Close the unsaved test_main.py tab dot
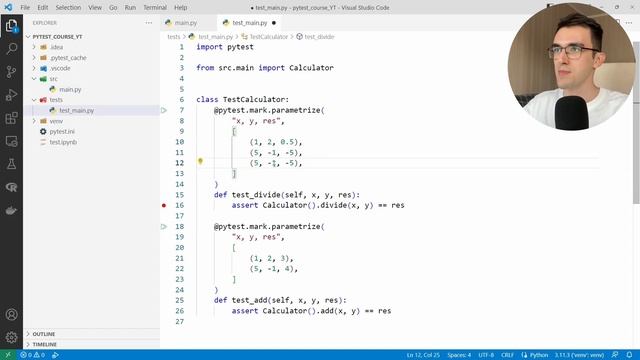Screen dimensions: 640x360 [274, 23]
